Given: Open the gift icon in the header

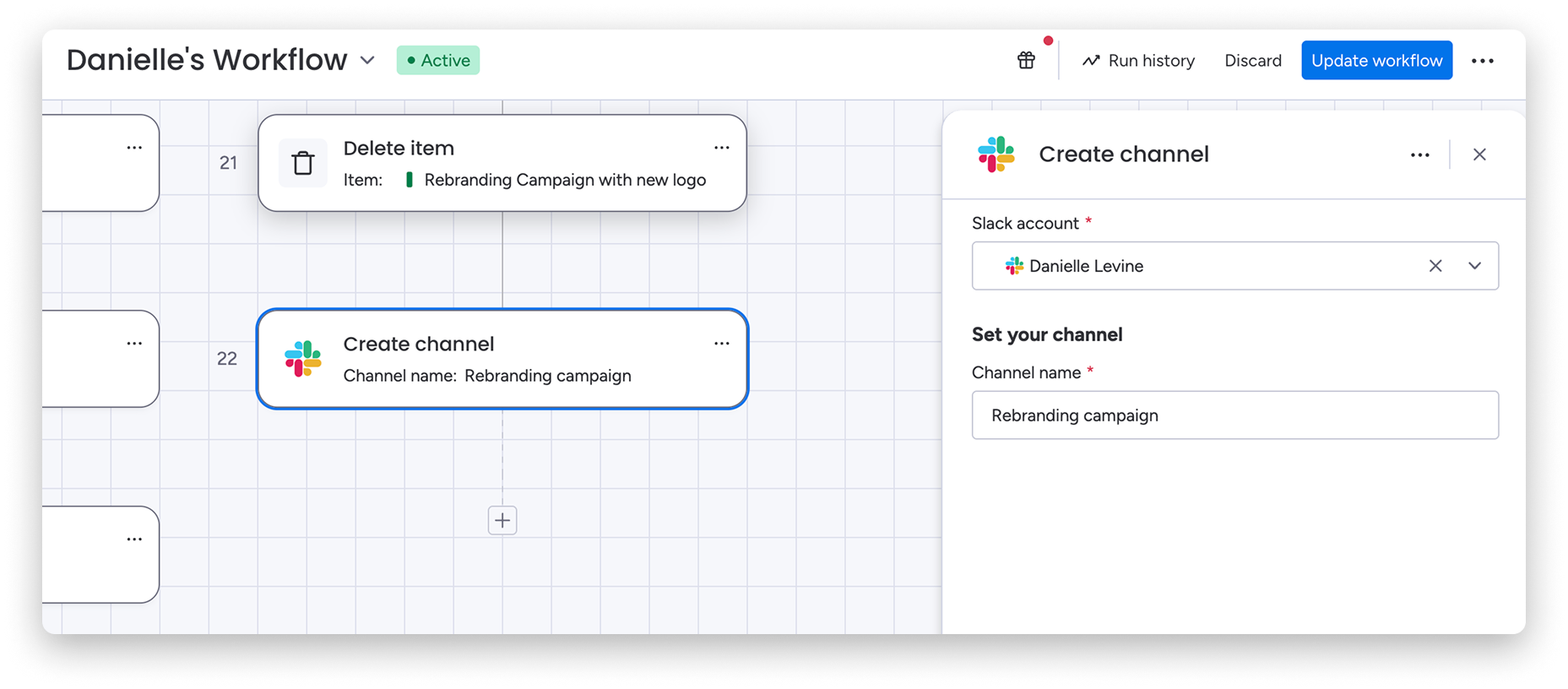Looking at the screenshot, I should point(1026,60).
